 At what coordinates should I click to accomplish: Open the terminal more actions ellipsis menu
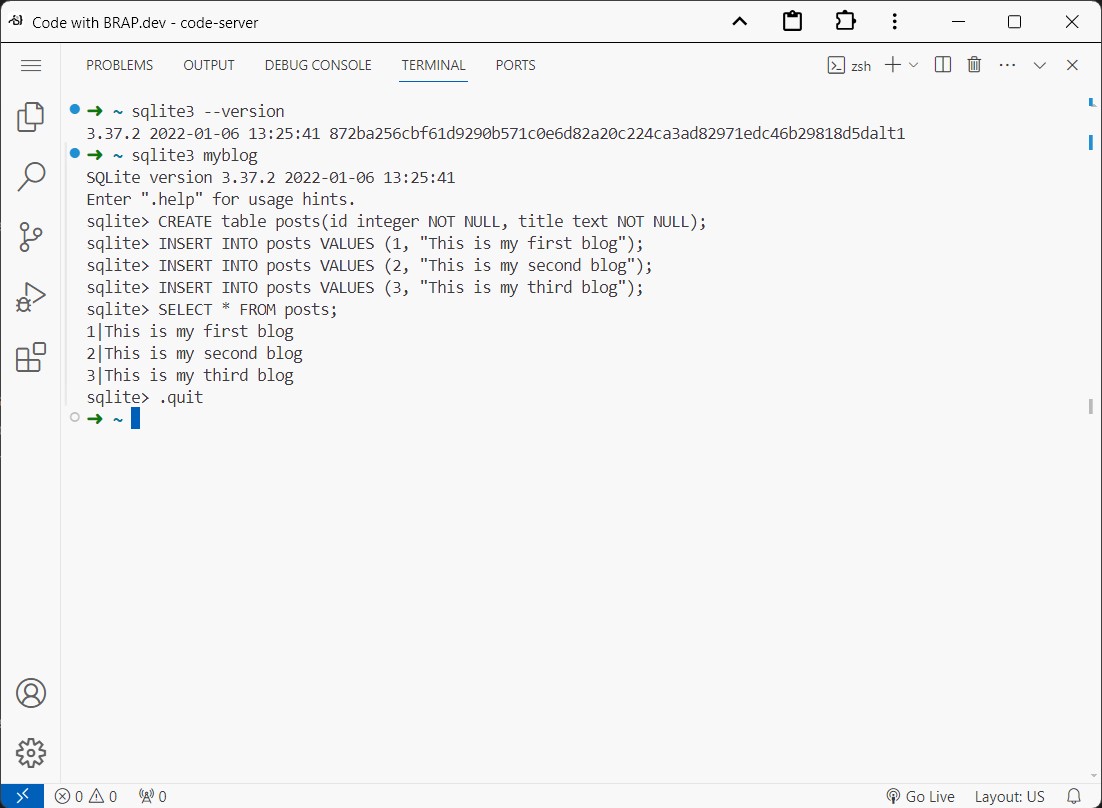[1007, 64]
